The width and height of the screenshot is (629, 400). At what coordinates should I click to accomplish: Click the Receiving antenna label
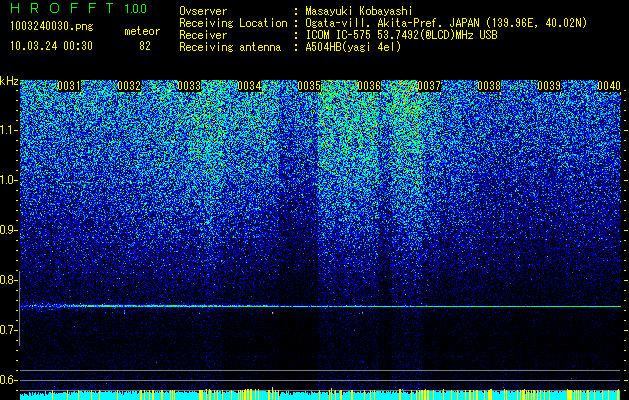tap(230, 47)
